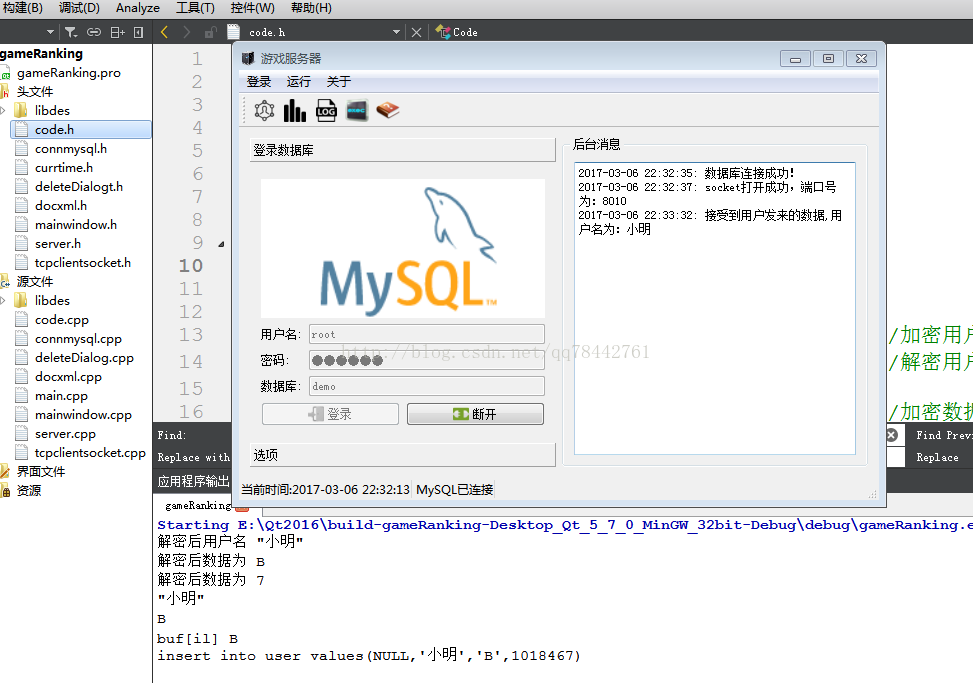973x683 pixels.
Task: Open the 调试(D) menu
Action: click(x=79, y=8)
